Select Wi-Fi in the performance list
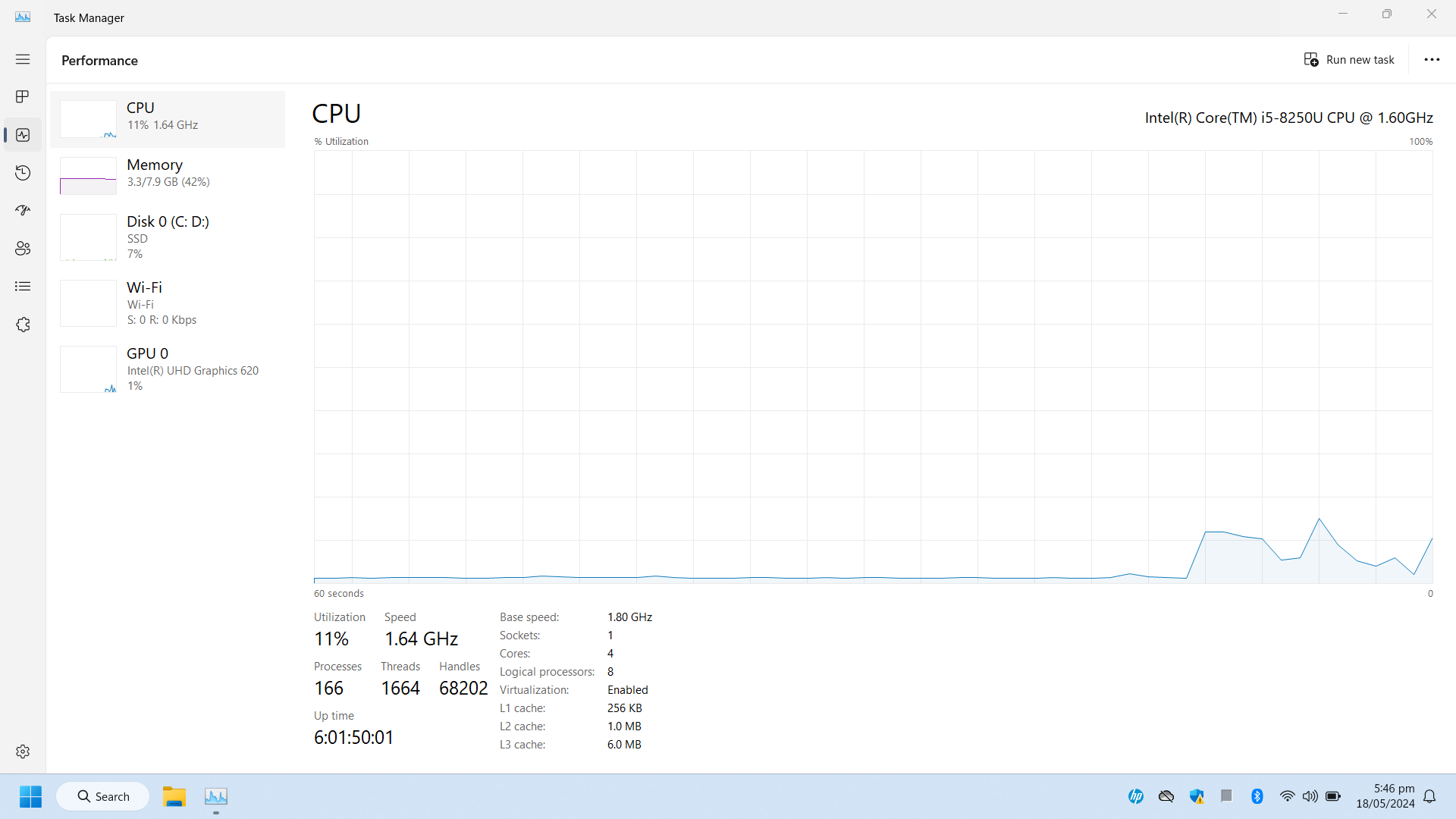The height and width of the screenshot is (819, 1456). pyautogui.click(x=168, y=303)
